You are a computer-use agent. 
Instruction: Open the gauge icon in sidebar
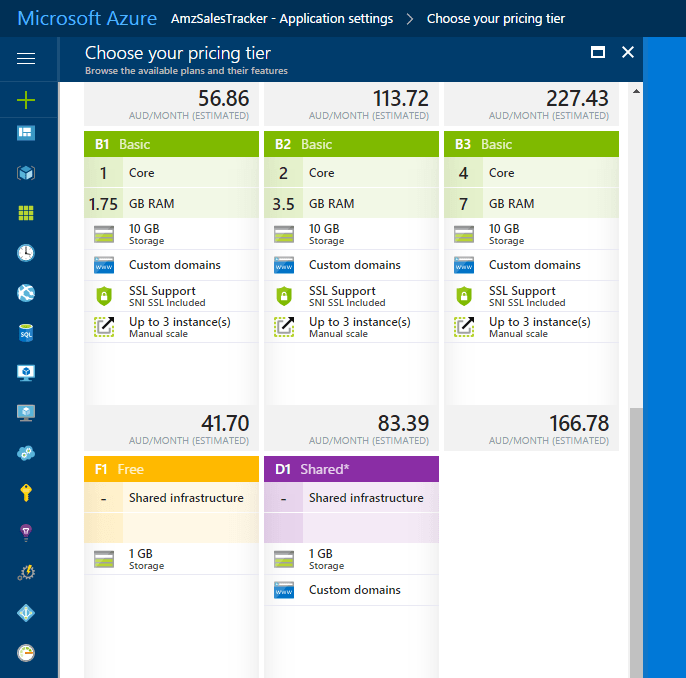click(x=26, y=653)
